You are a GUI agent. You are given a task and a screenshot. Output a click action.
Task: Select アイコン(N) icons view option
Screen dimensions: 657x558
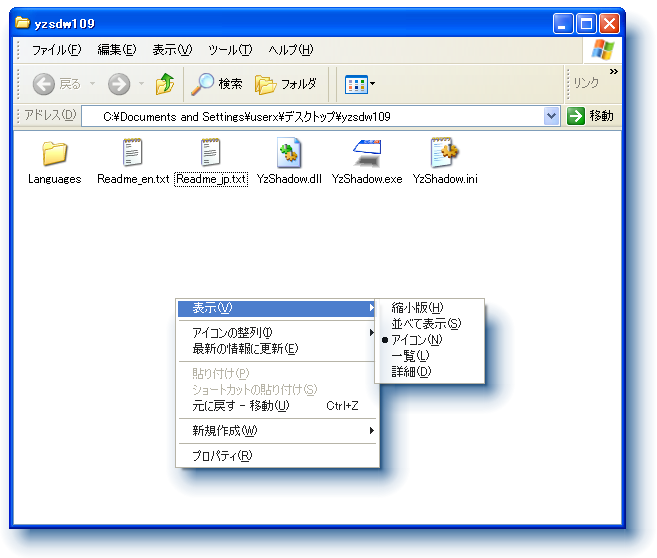[430, 340]
